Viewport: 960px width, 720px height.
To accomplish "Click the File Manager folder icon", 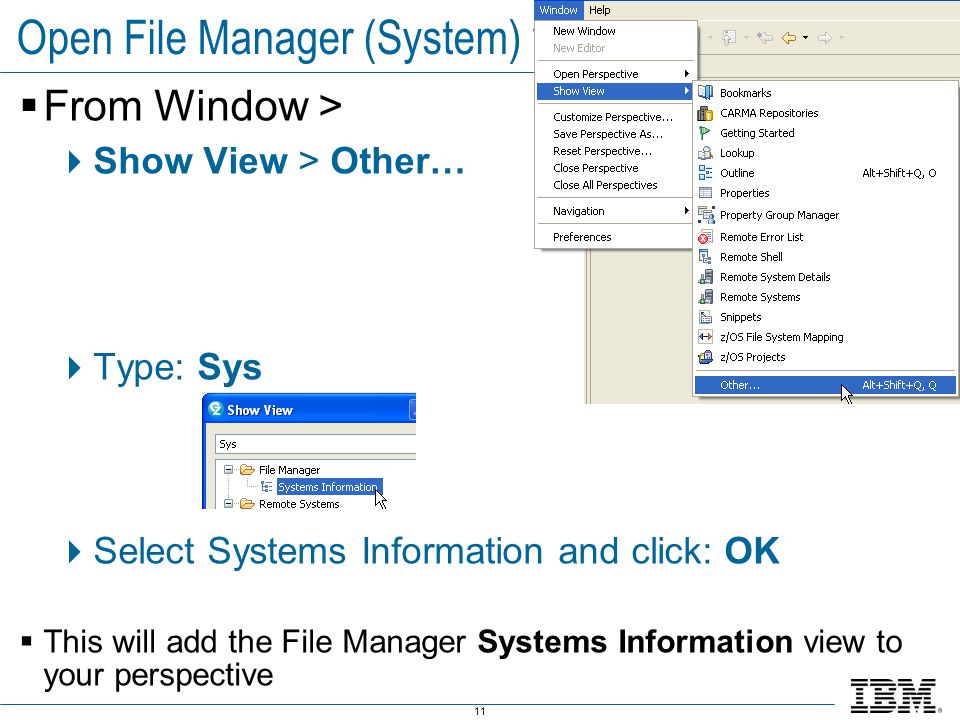I will point(247,470).
